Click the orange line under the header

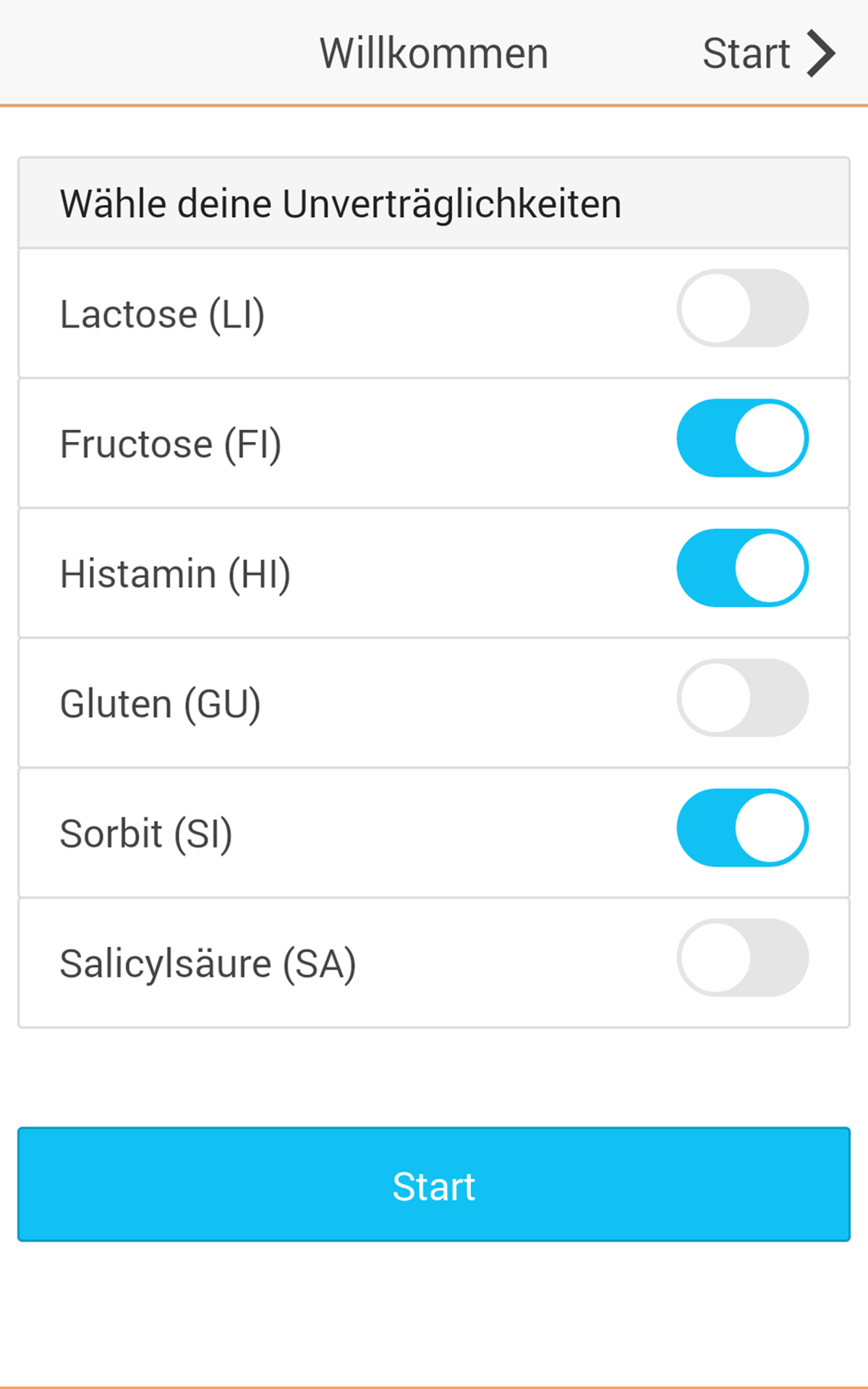click(x=434, y=106)
